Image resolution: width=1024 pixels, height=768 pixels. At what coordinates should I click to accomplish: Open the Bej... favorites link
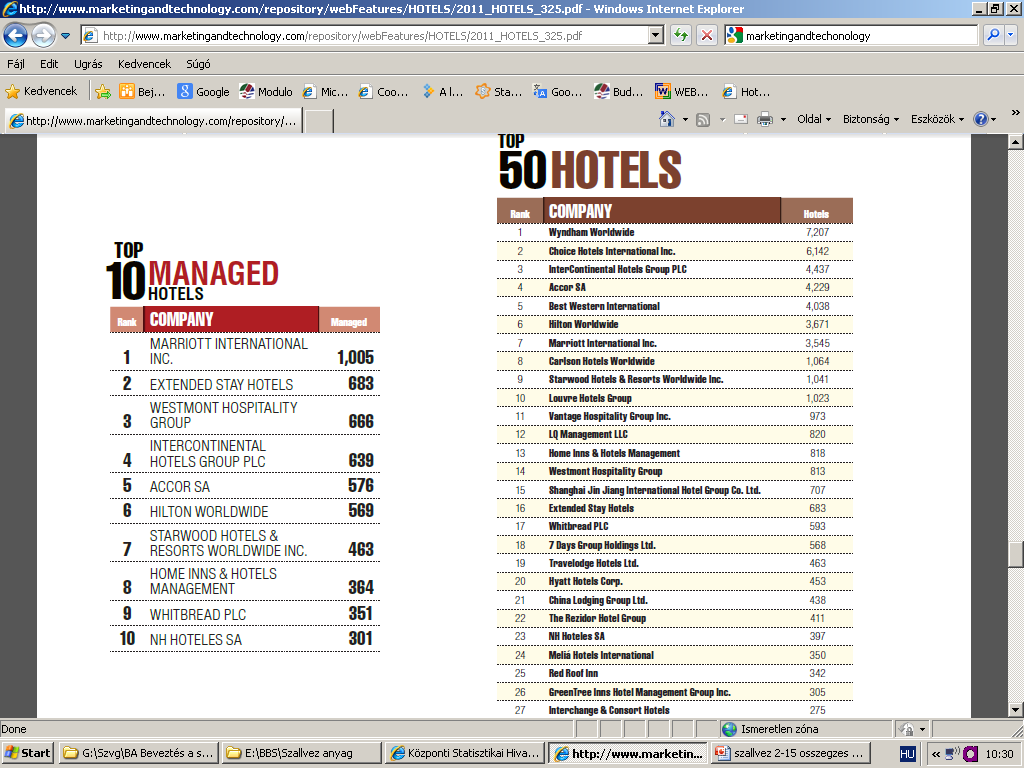[x=142, y=91]
